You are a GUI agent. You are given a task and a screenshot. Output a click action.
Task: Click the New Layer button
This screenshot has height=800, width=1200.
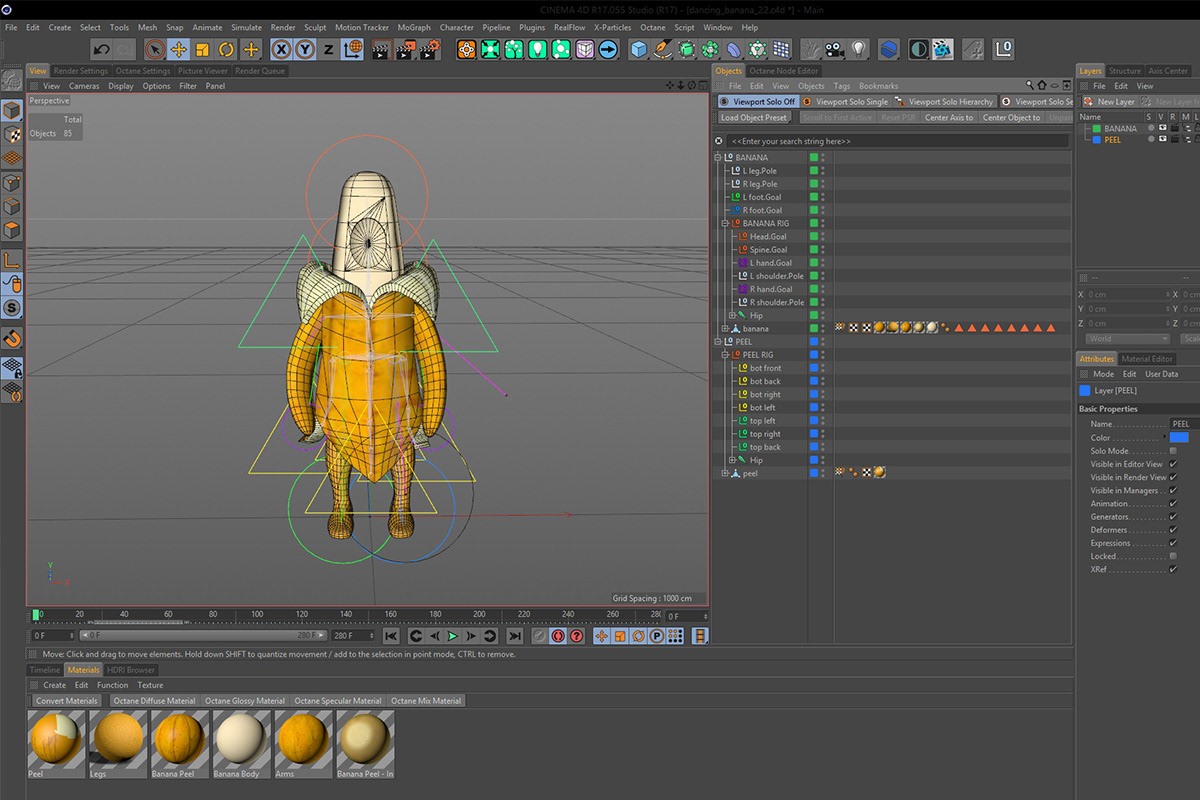coord(1109,102)
